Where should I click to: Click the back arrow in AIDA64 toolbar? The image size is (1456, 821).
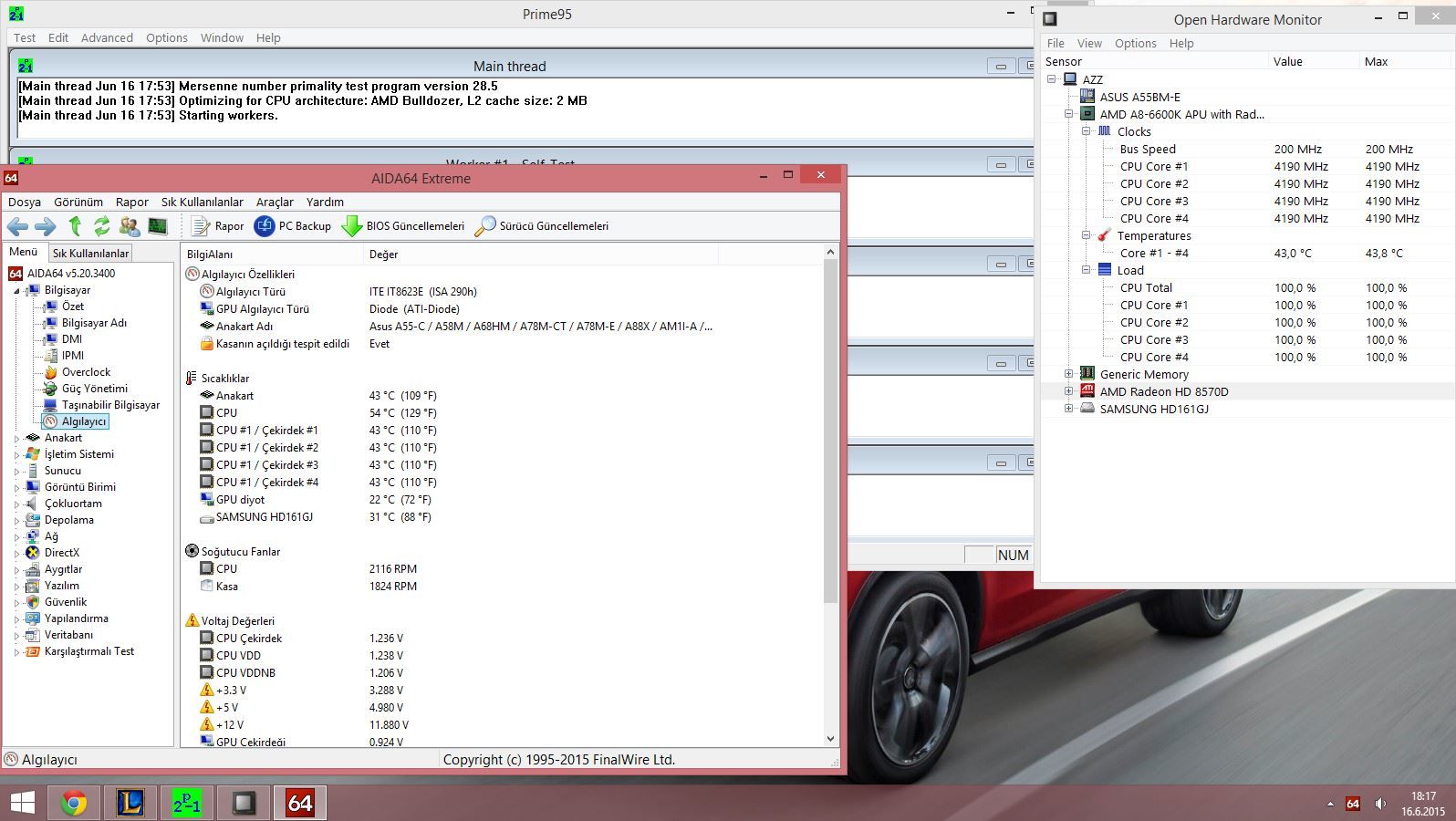pos(17,226)
